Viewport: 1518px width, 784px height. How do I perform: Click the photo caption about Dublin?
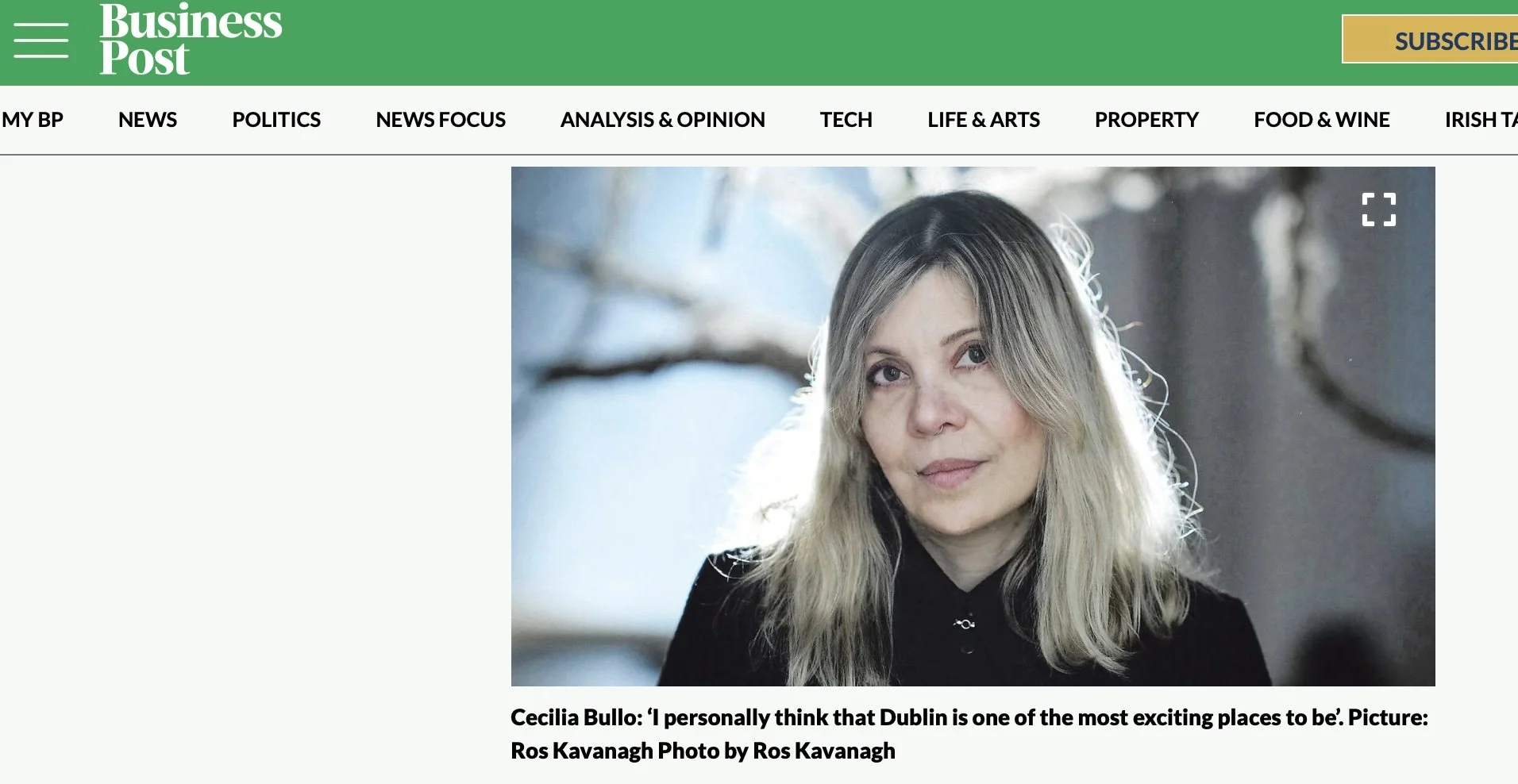tap(969, 734)
